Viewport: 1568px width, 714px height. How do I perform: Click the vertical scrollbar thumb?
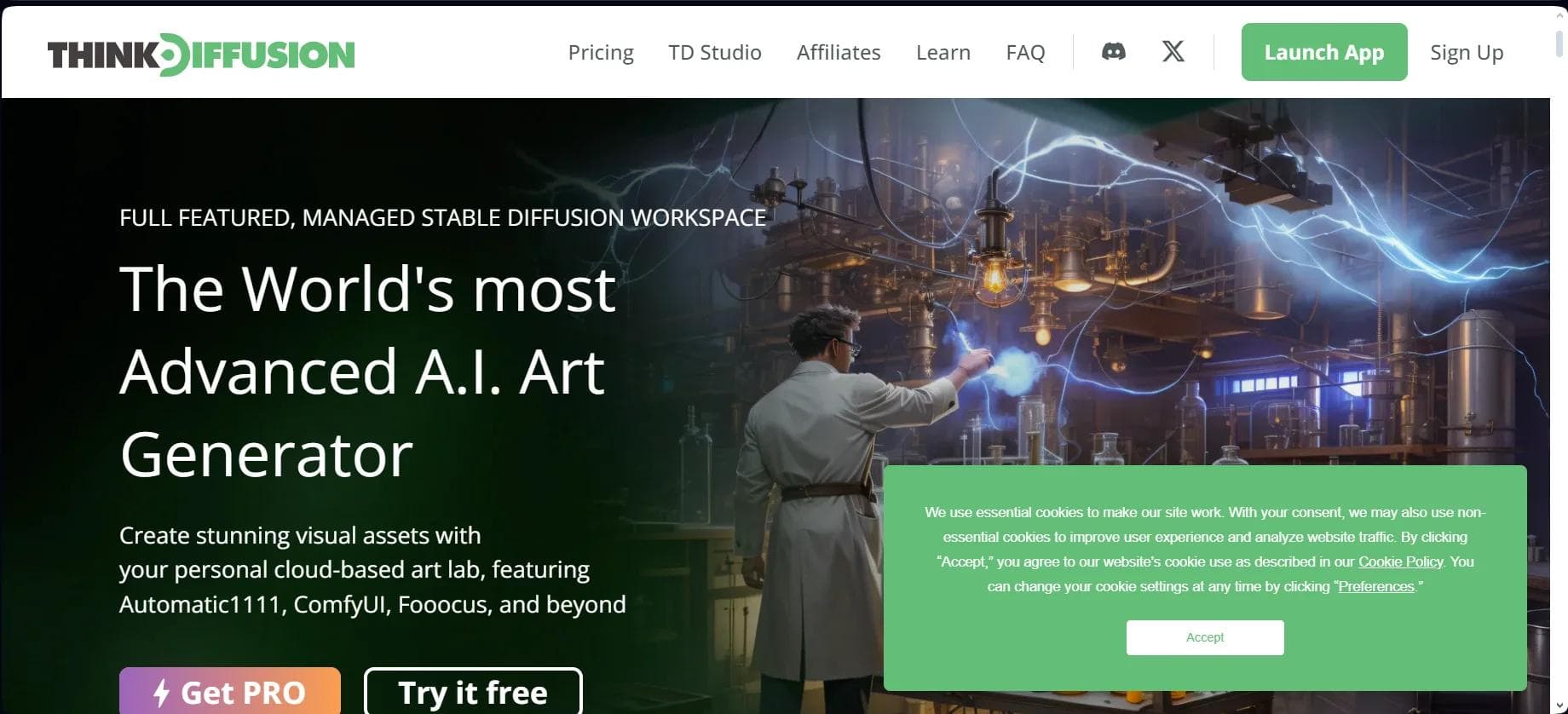1559,43
